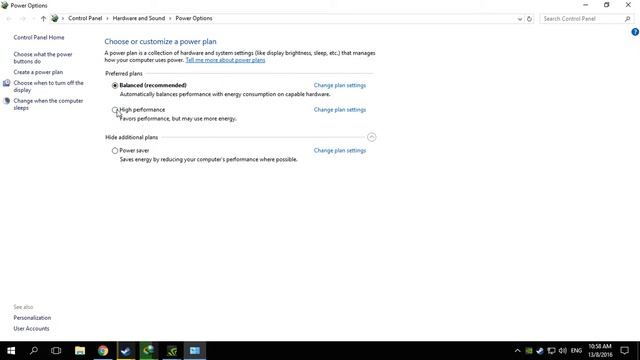Image resolution: width=640 pixels, height=360 pixels.
Task: Click the Steam tray icon
Action: coord(540,351)
